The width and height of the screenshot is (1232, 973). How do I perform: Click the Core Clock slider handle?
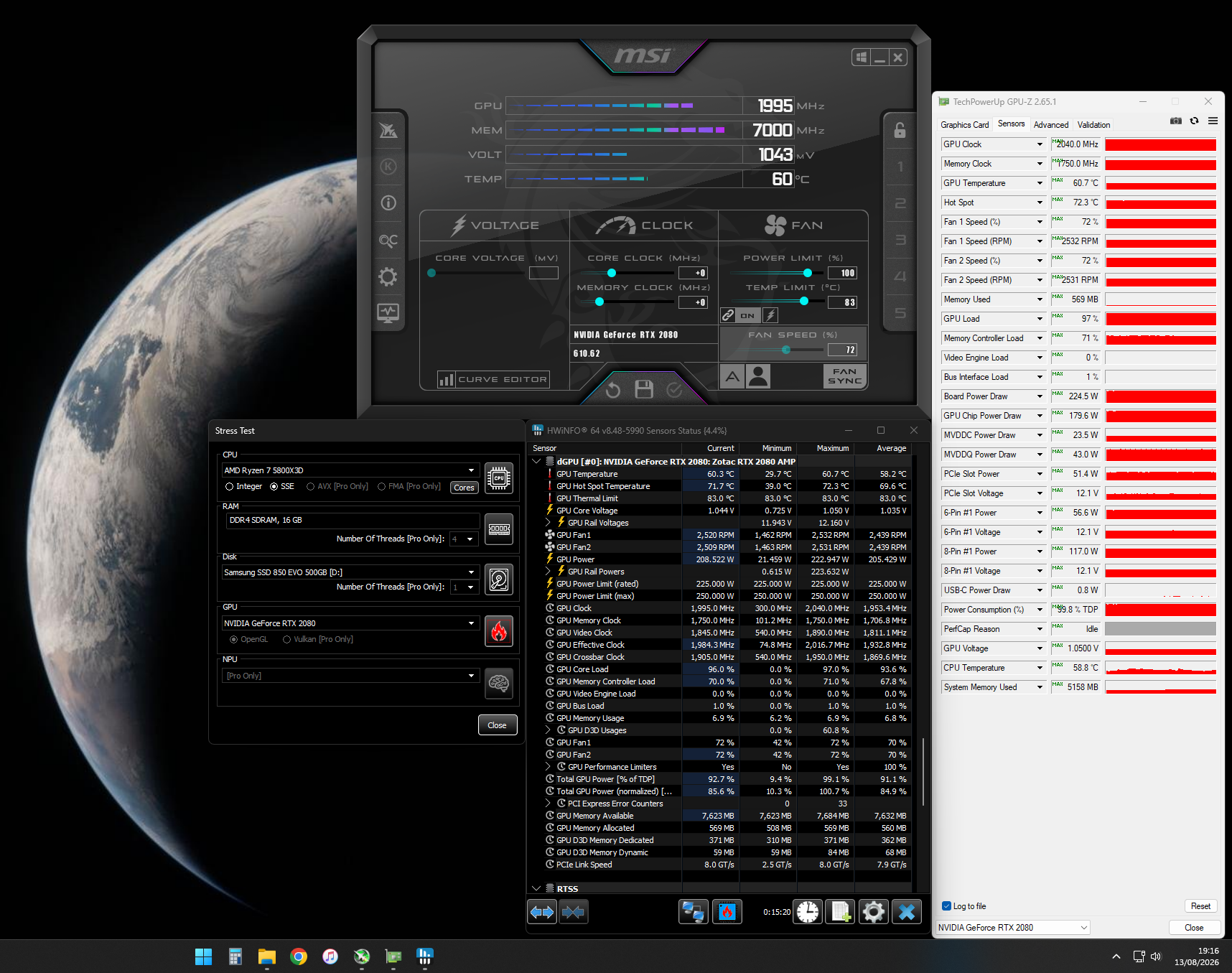(612, 273)
